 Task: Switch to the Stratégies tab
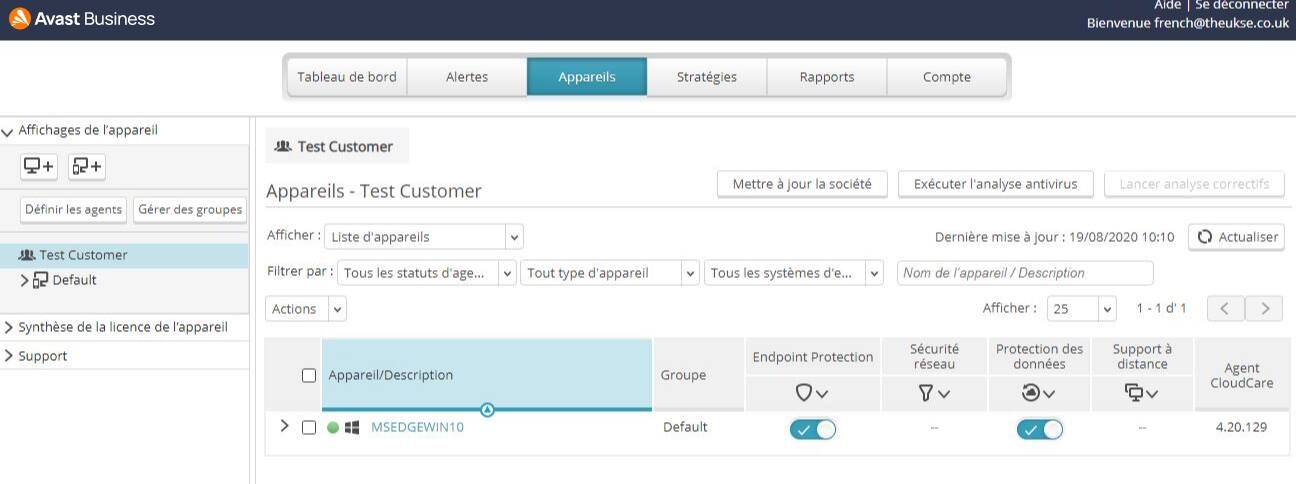click(706, 77)
